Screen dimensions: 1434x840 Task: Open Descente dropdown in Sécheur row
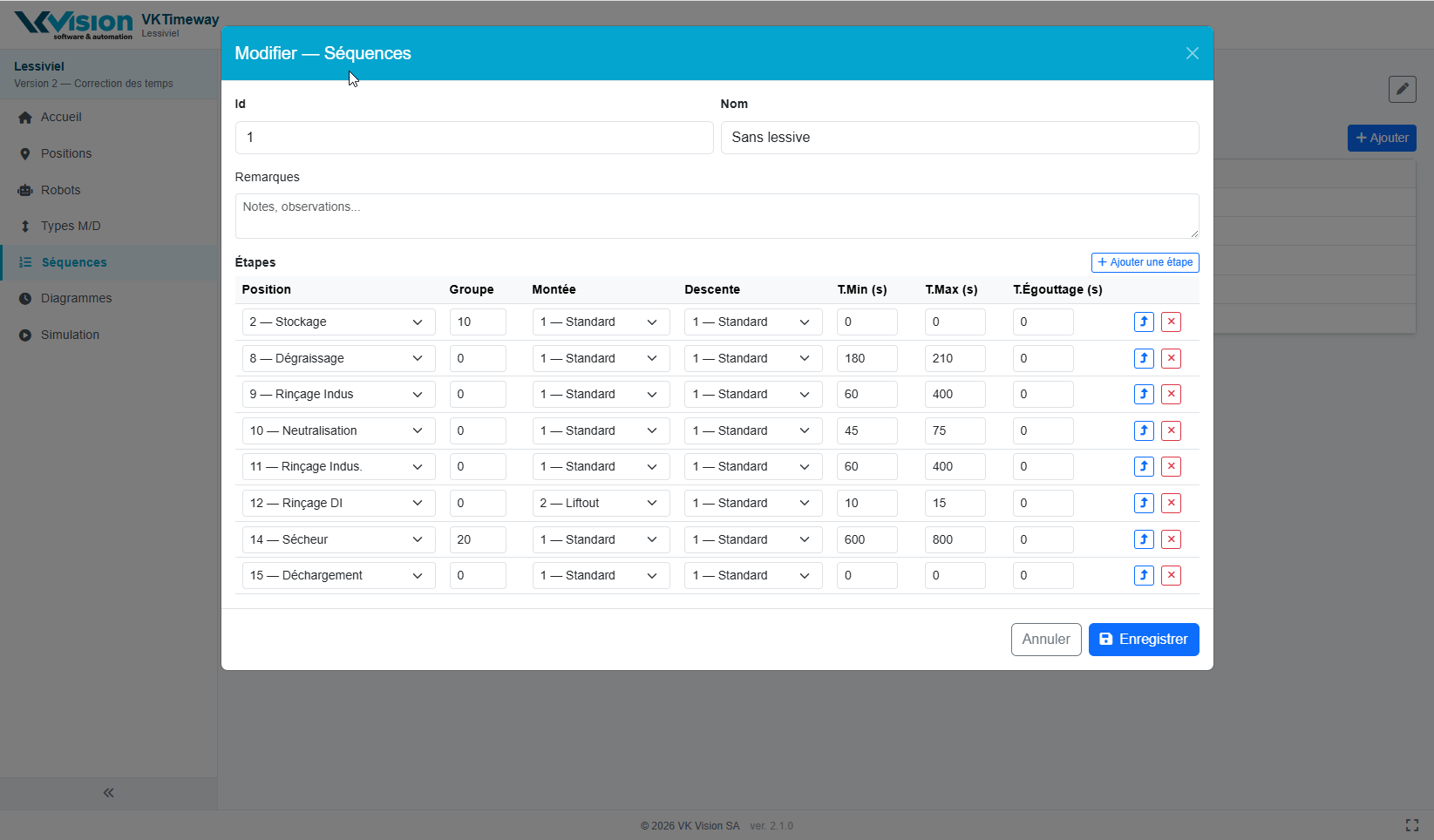coord(752,539)
